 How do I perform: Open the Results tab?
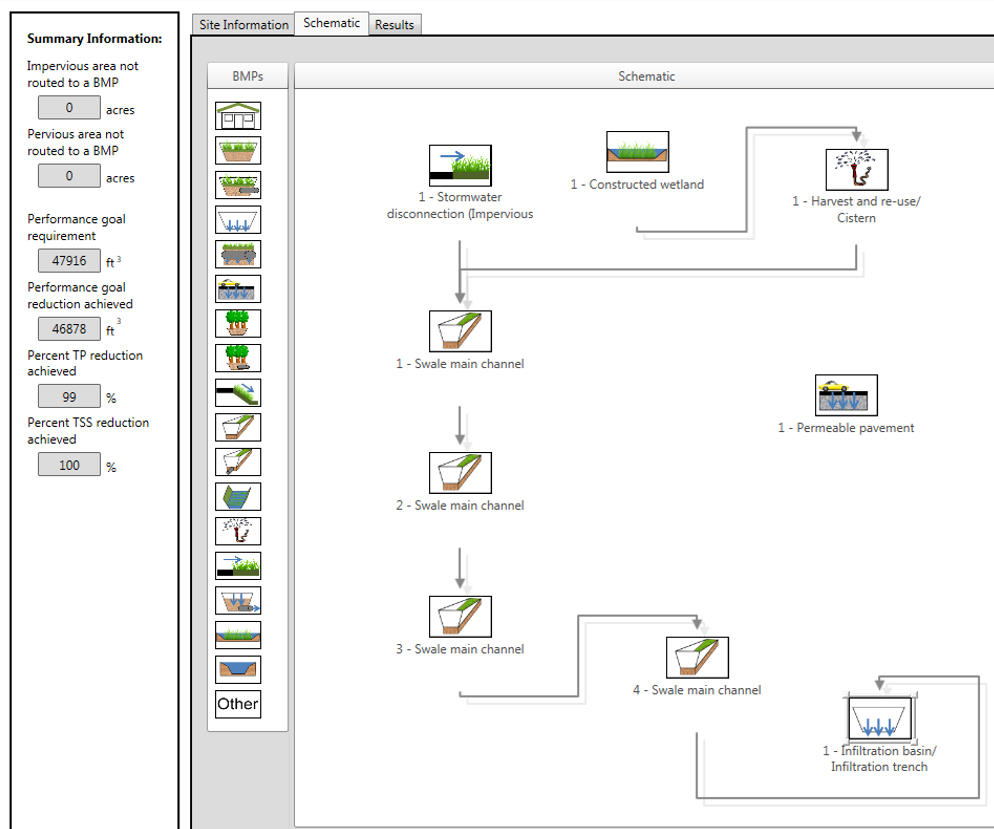pos(394,24)
